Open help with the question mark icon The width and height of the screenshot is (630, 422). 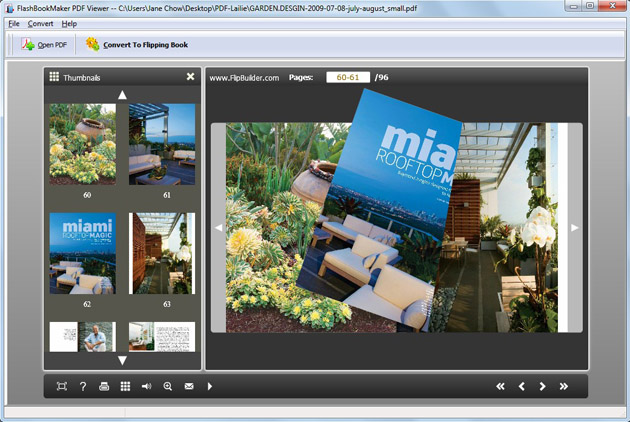(83, 386)
